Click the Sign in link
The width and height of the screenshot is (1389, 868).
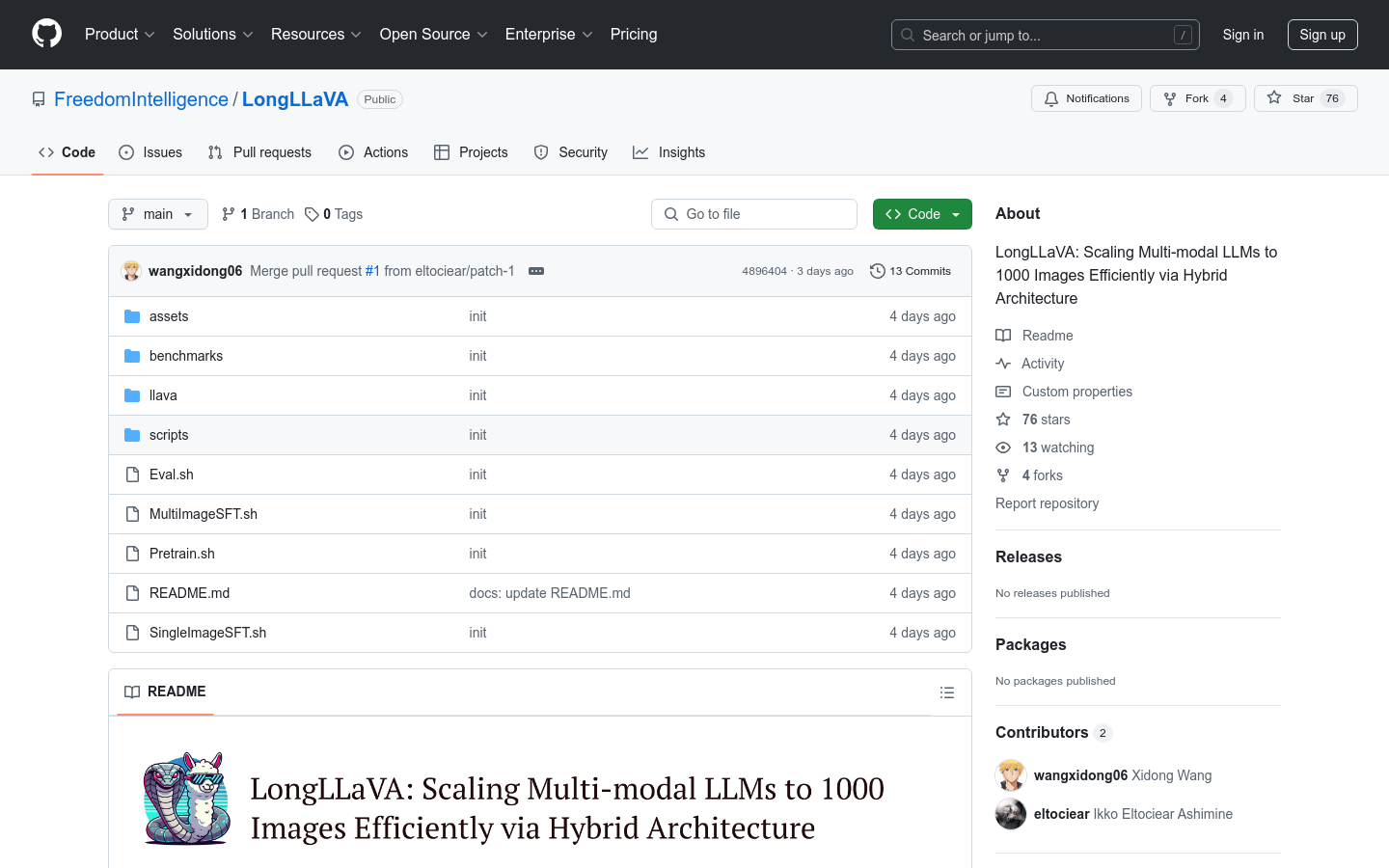tap(1243, 35)
